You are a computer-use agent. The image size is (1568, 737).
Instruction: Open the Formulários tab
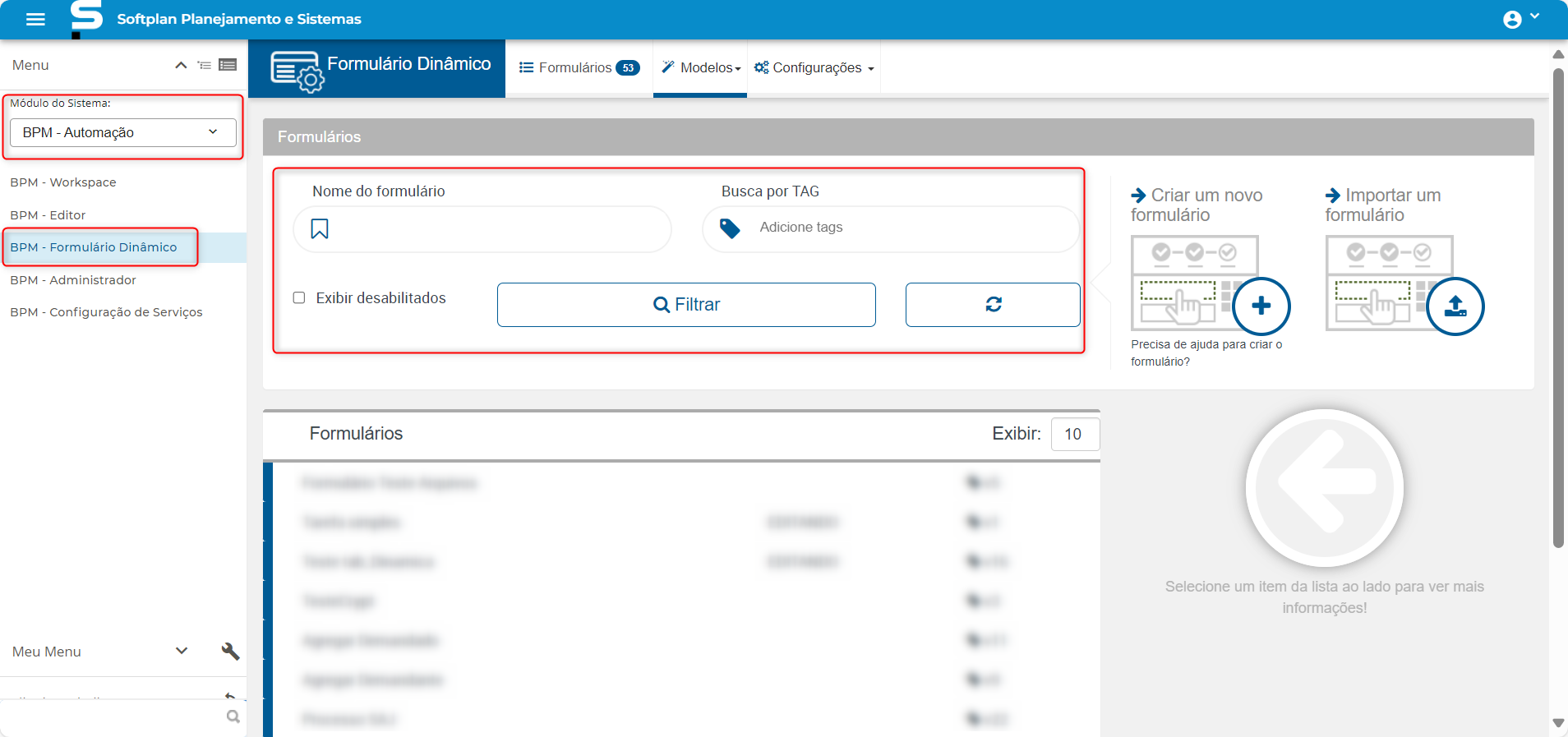tap(579, 68)
